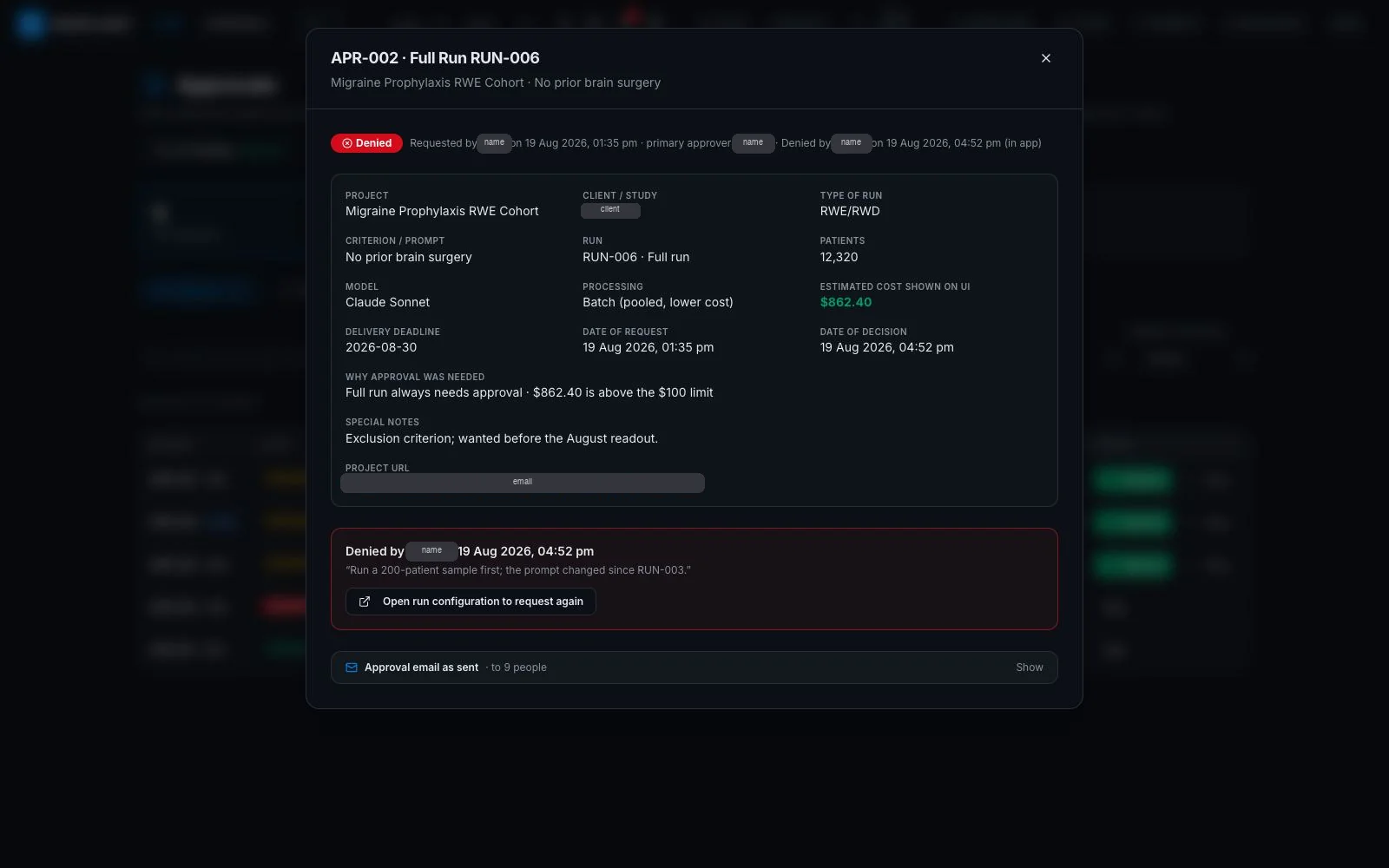The image size is (1389, 868).
Task: Click the criterion No prior brain surgery
Action: 409,257
